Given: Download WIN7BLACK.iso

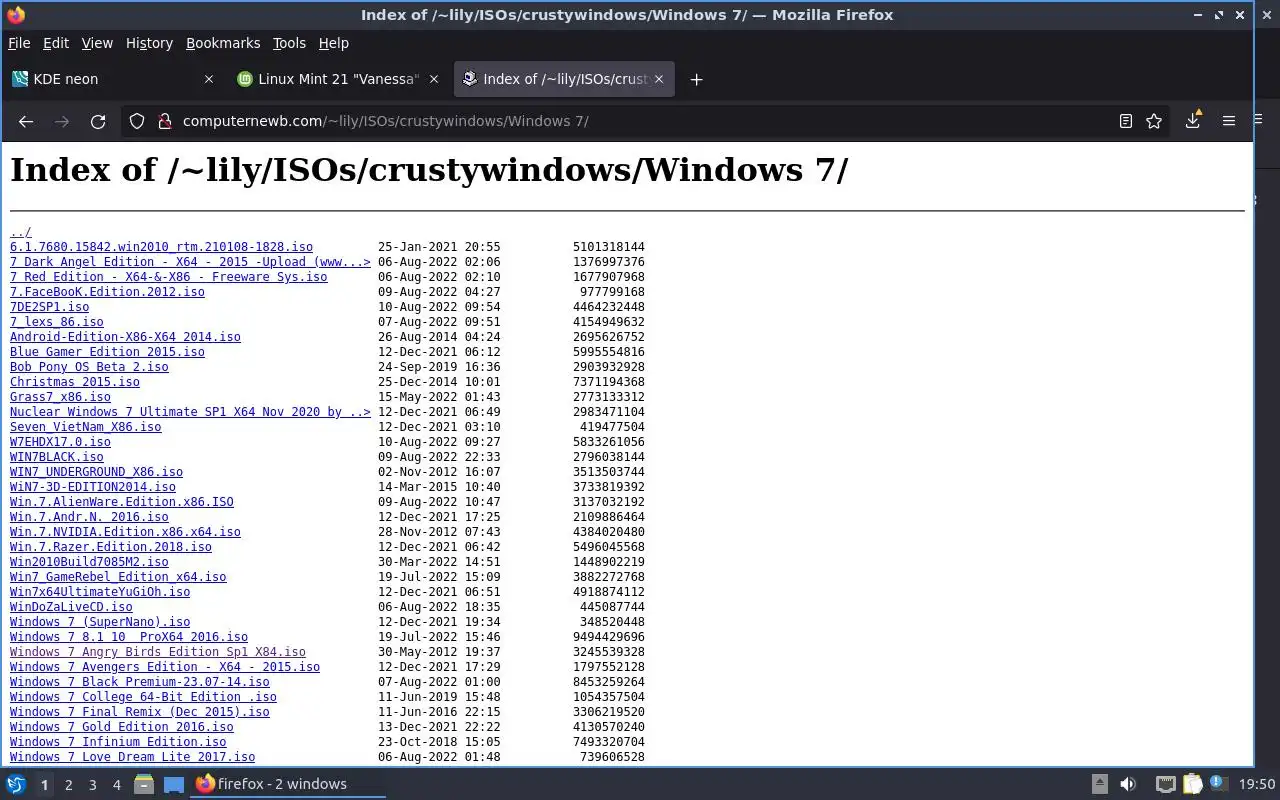Looking at the screenshot, I should 57,457.
